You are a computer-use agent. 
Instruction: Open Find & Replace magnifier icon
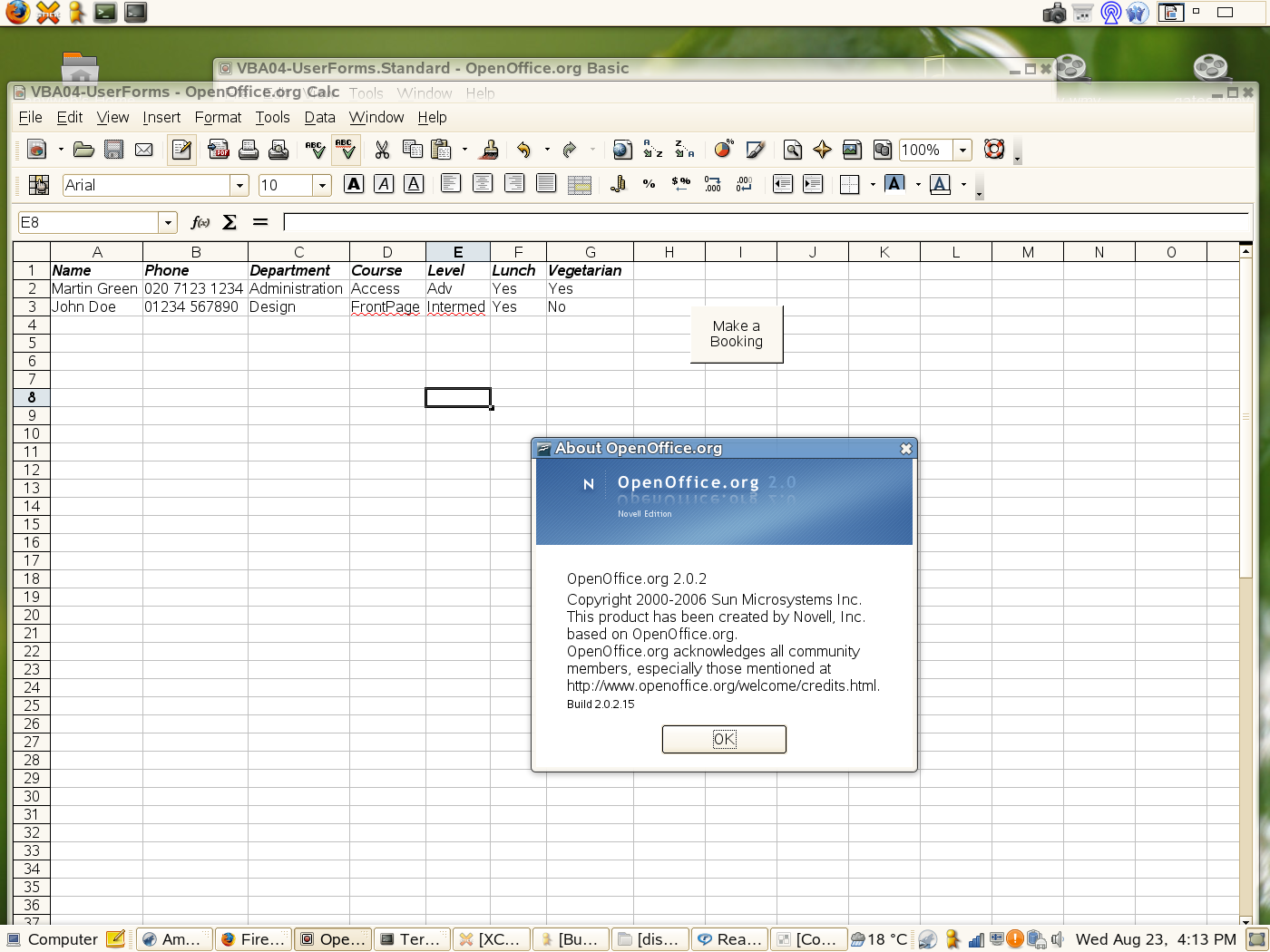coord(792,150)
